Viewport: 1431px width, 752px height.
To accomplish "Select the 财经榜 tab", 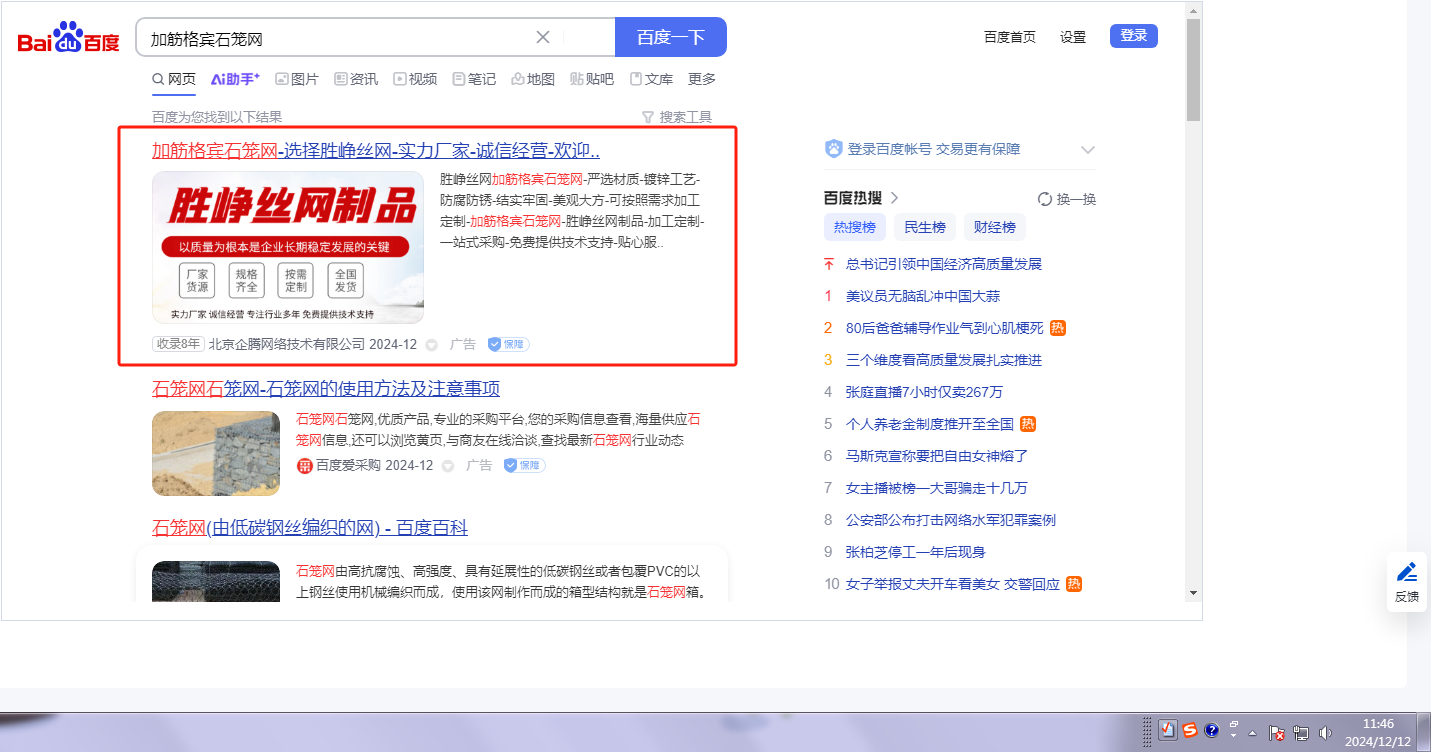I will pos(994,227).
